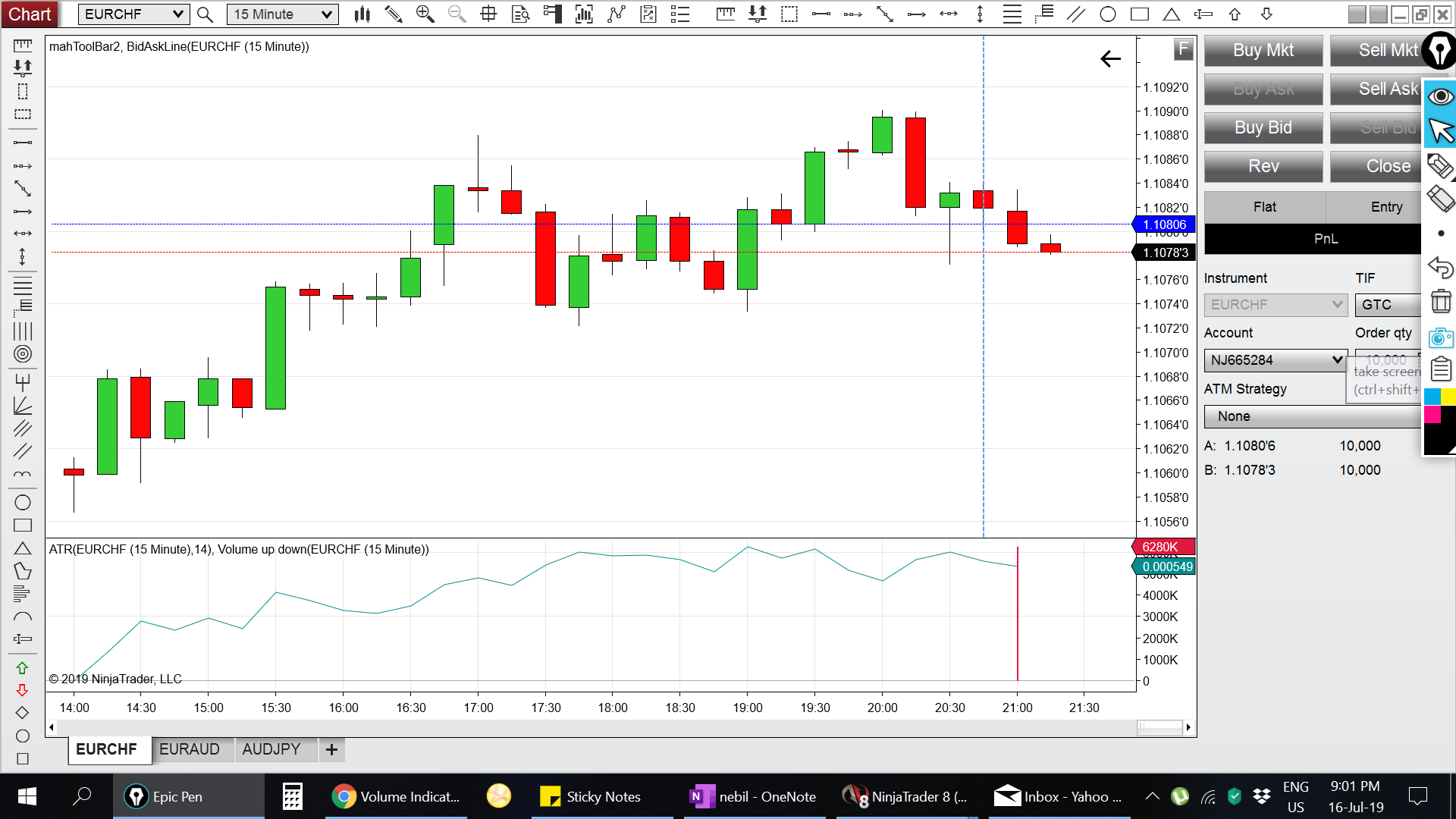
Task: Select the triangle drawing tool in left sidebar
Action: [x=22, y=548]
